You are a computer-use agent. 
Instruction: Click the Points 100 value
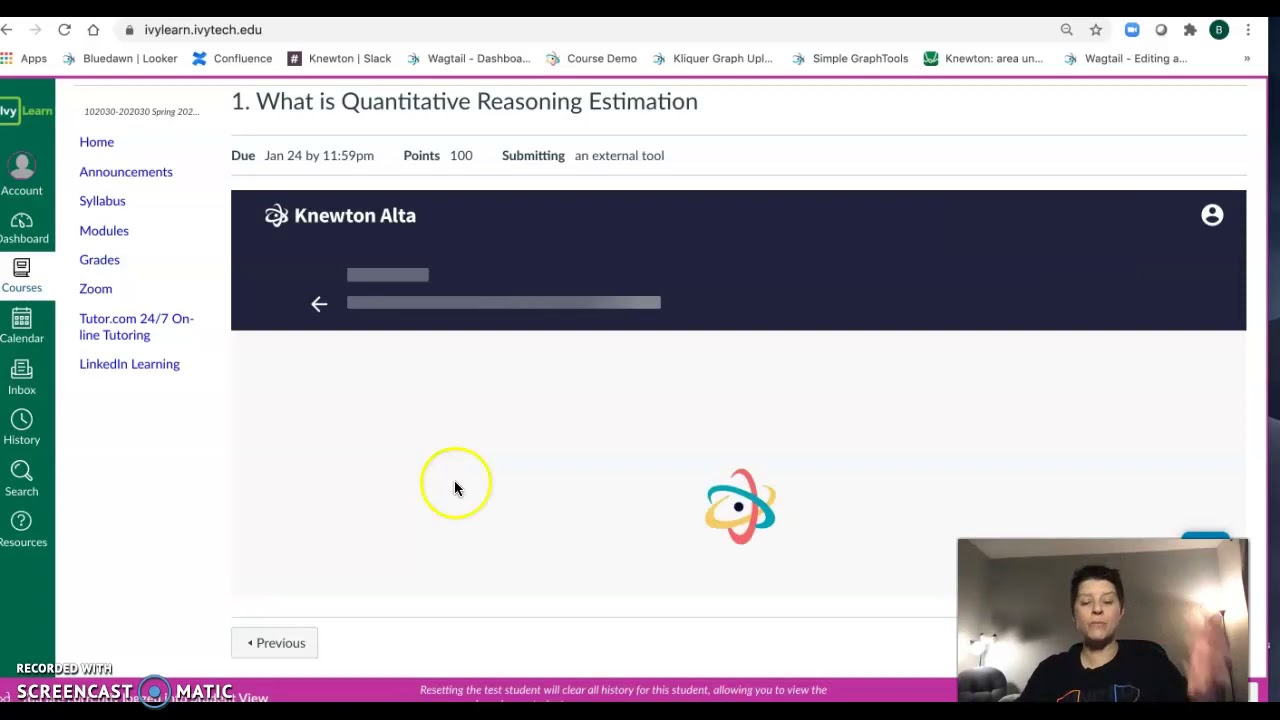coord(461,156)
